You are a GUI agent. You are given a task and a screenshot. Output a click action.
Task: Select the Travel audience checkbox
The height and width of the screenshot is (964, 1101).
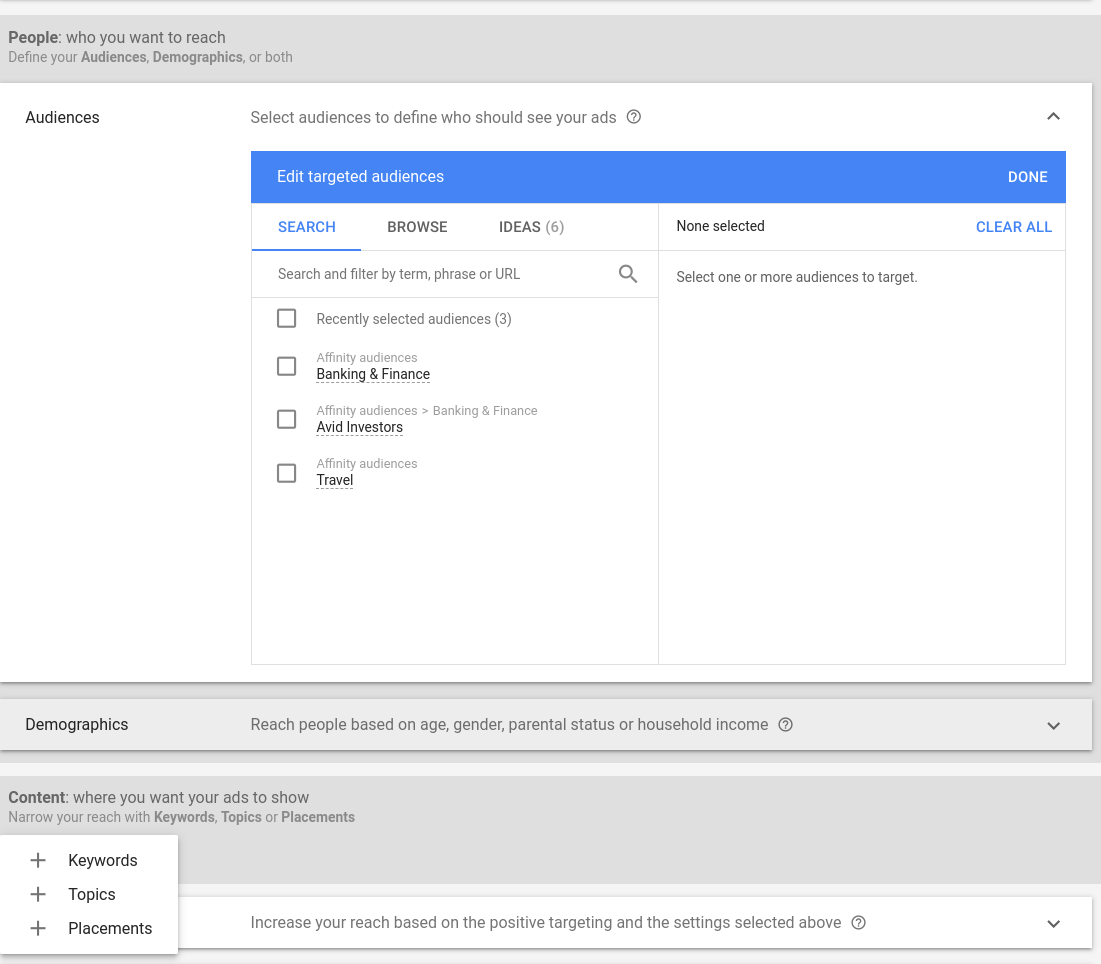pyautogui.click(x=286, y=472)
